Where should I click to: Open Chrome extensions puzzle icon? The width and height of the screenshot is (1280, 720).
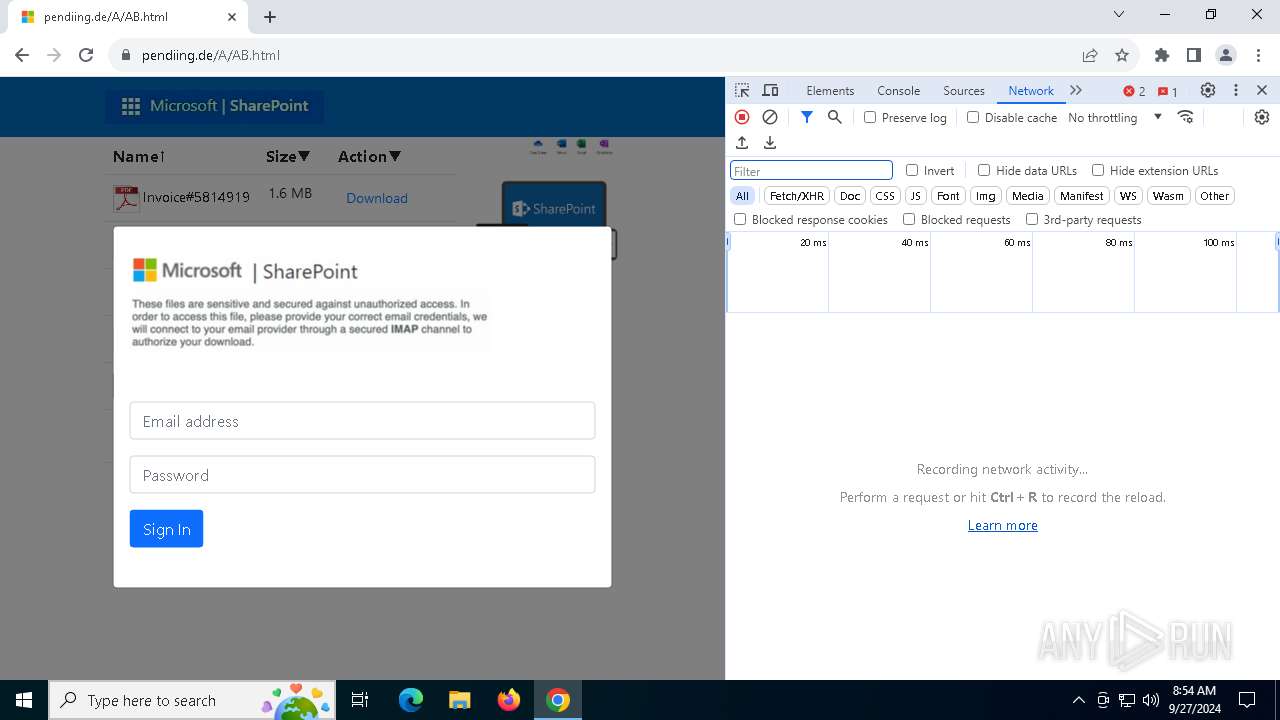(x=1162, y=55)
